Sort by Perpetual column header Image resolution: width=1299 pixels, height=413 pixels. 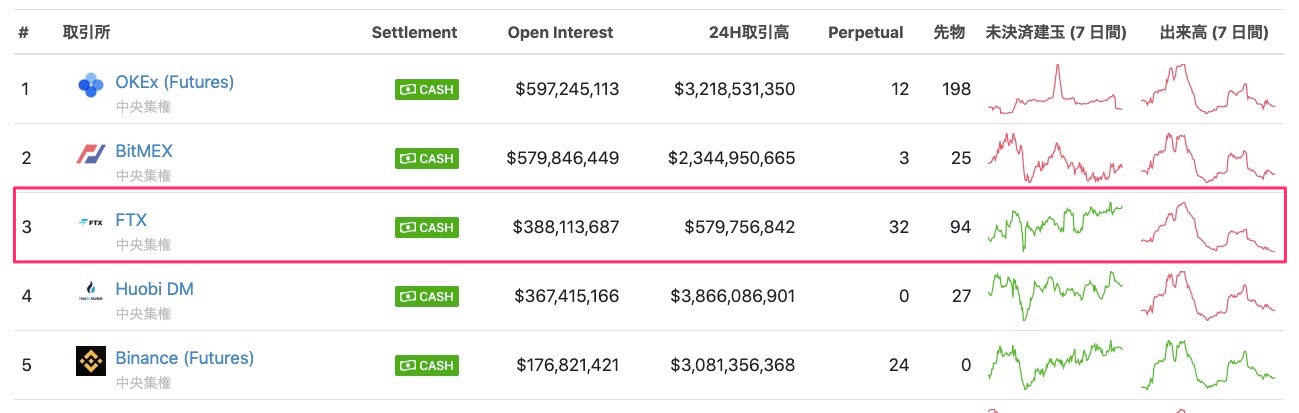[x=866, y=32]
